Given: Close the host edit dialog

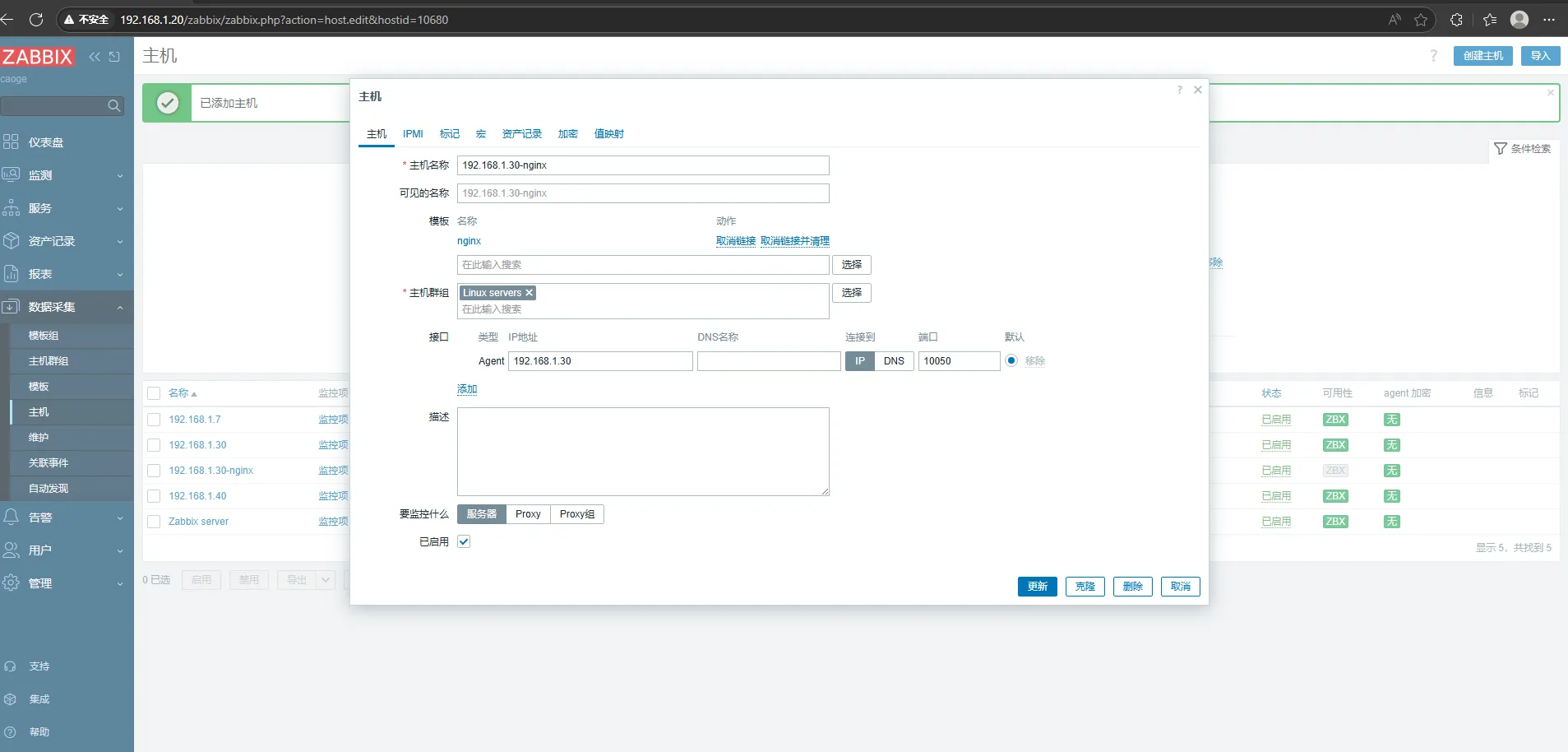Looking at the screenshot, I should point(1198,90).
